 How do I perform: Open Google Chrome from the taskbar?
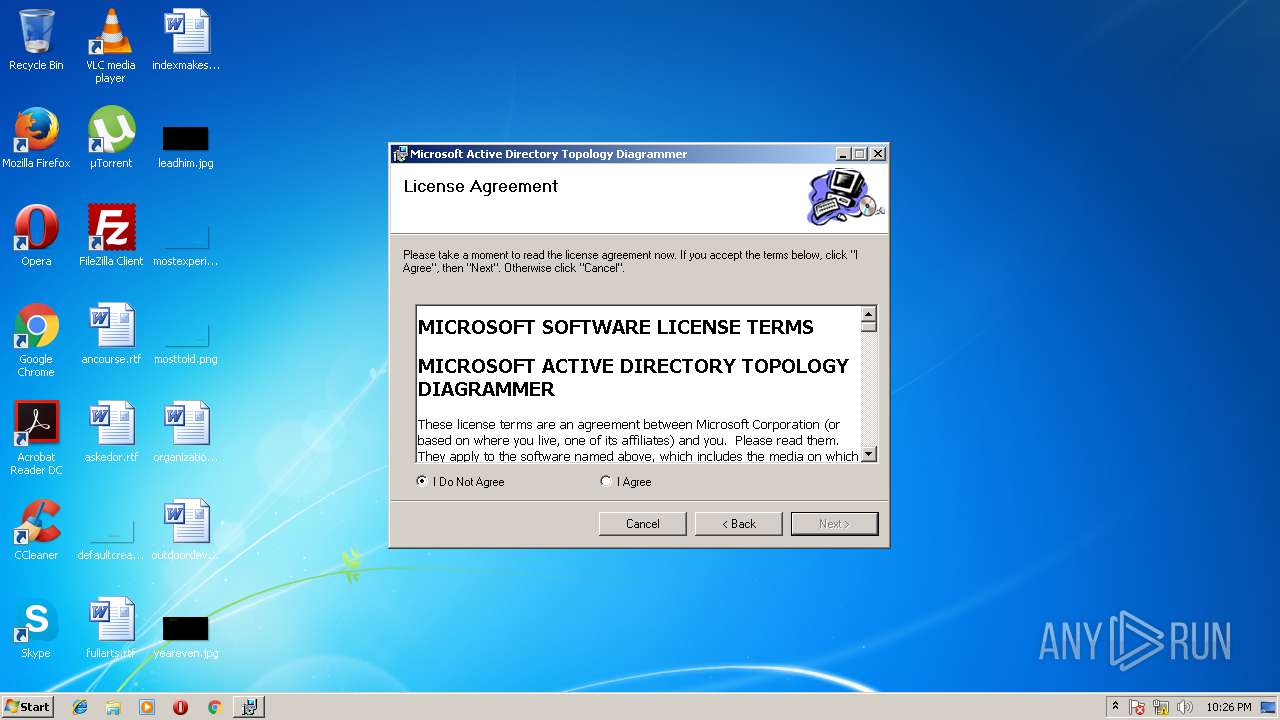[214, 707]
